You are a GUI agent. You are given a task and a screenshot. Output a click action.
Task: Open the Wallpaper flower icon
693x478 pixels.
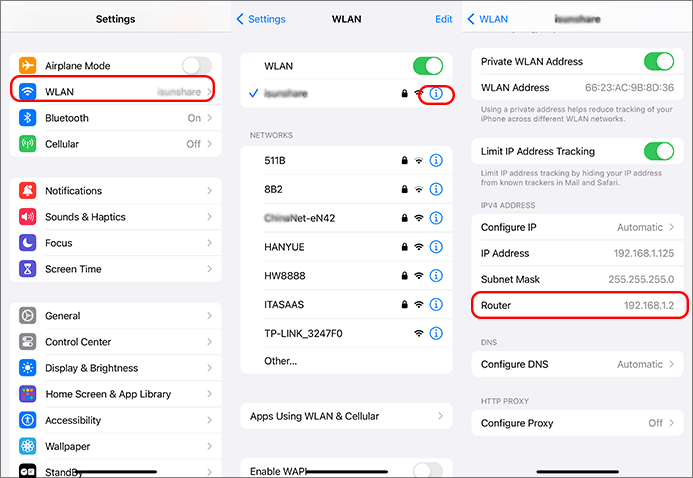click(x=27, y=446)
